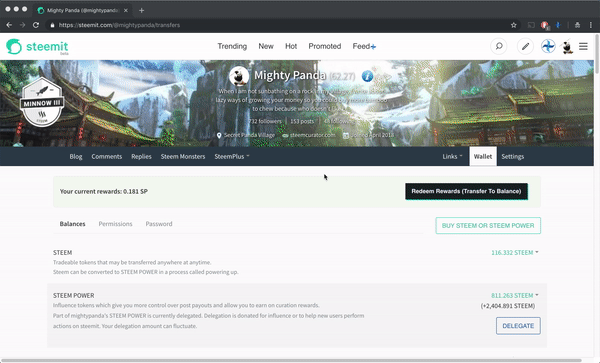The height and width of the screenshot is (363, 600).
Task: Click Buy Steem or Steem Power button
Action: 488,226
